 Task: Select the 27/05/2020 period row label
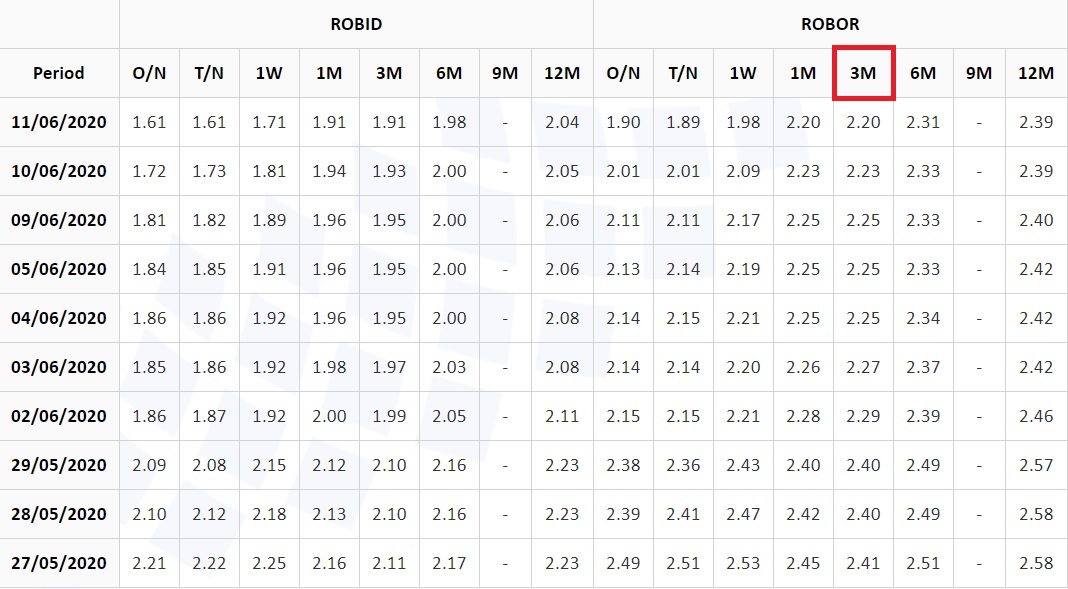pos(59,563)
